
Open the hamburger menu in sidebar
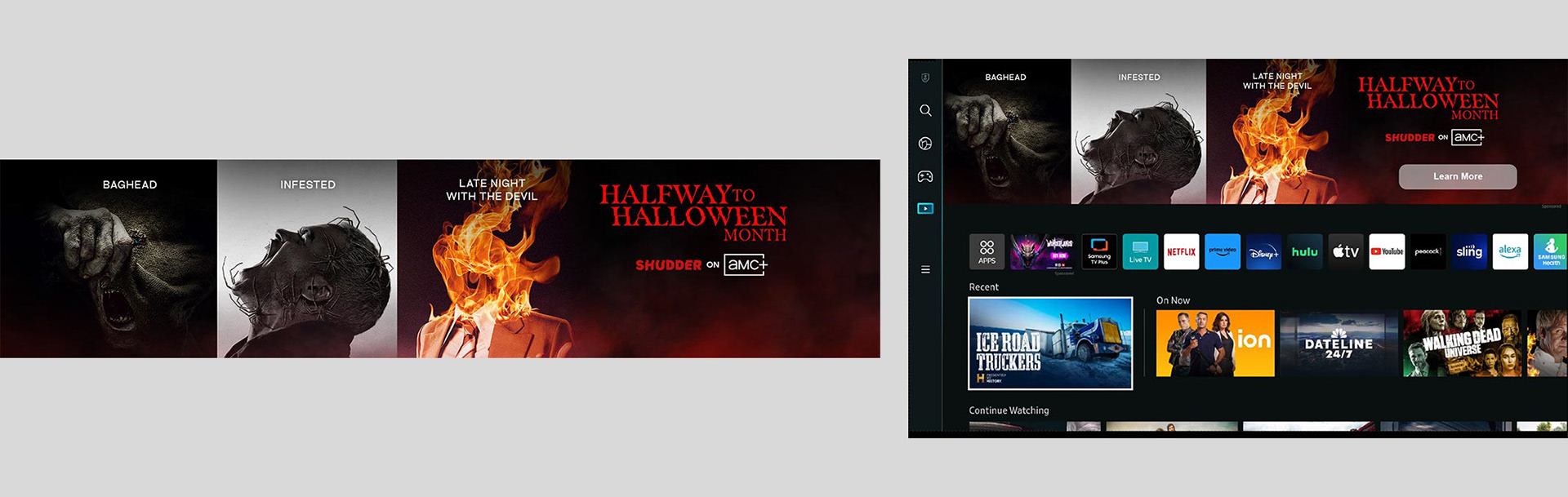(925, 269)
